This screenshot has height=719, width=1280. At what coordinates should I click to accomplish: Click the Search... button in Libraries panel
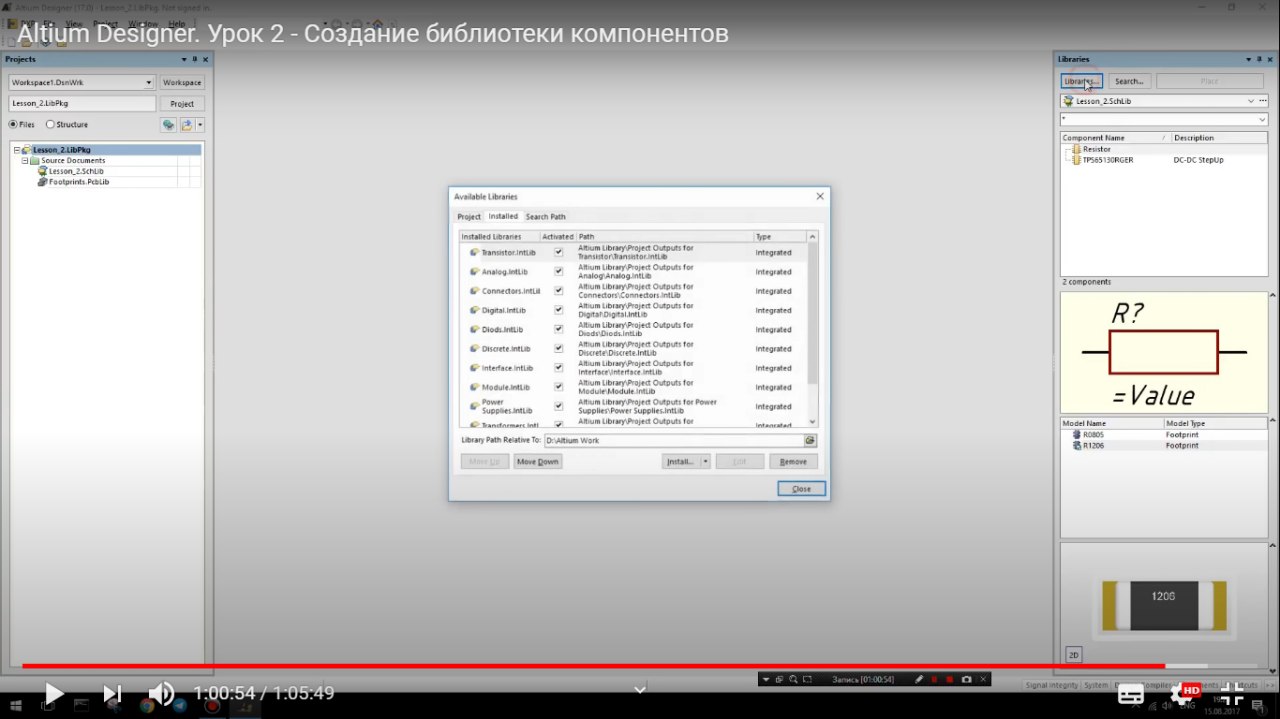coord(1129,81)
